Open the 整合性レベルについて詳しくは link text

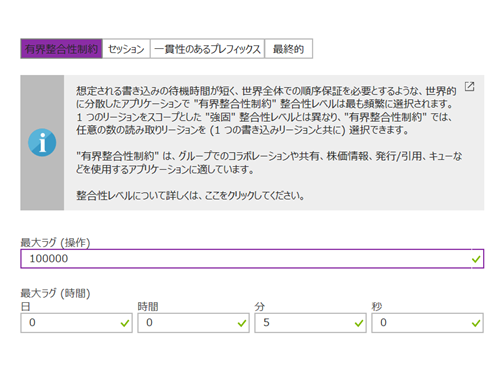[190, 195]
